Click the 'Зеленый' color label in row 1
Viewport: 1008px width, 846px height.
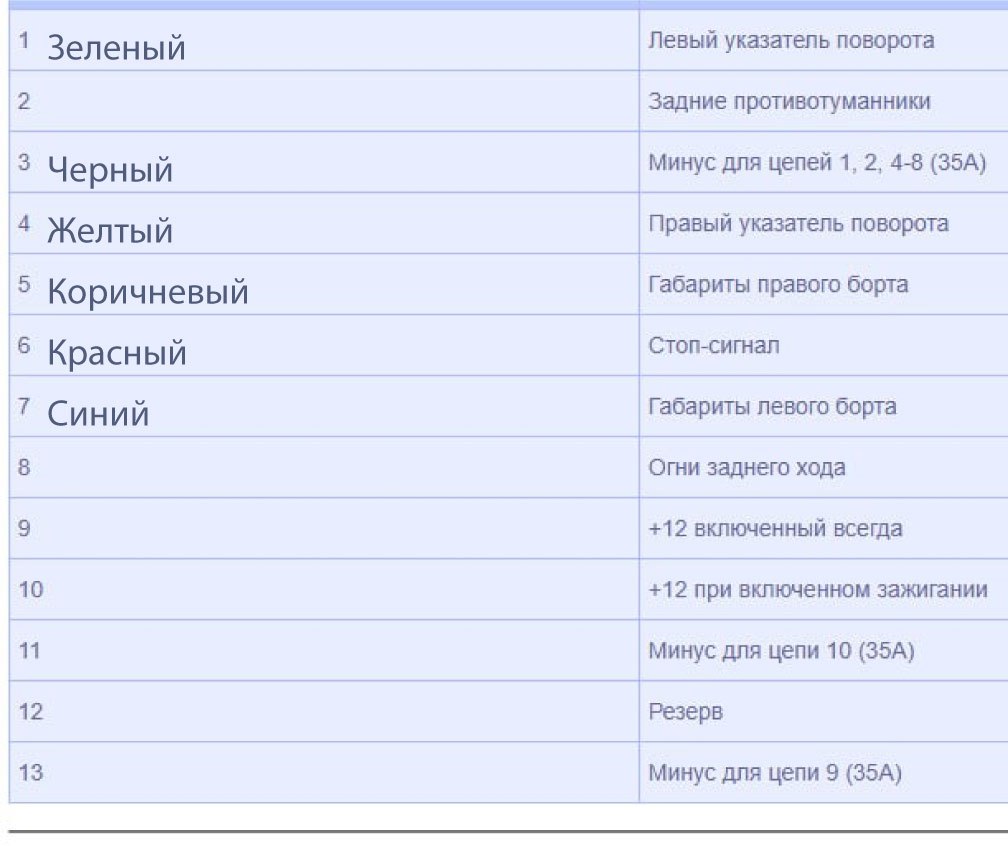pyautogui.click(x=116, y=48)
